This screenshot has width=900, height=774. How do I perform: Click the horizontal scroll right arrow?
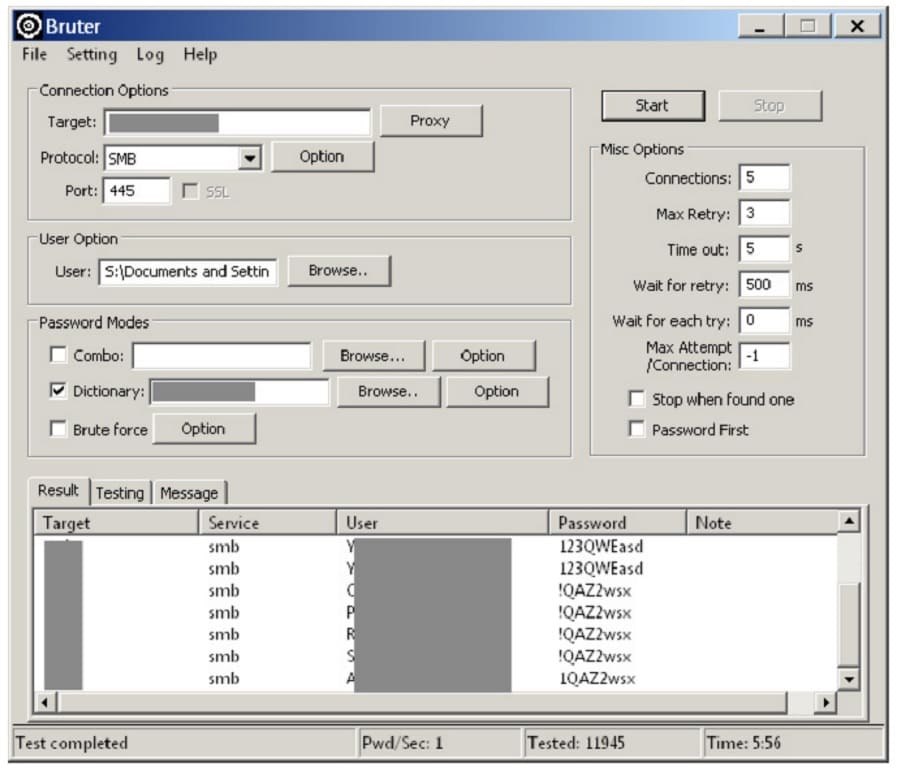pyautogui.click(x=825, y=703)
